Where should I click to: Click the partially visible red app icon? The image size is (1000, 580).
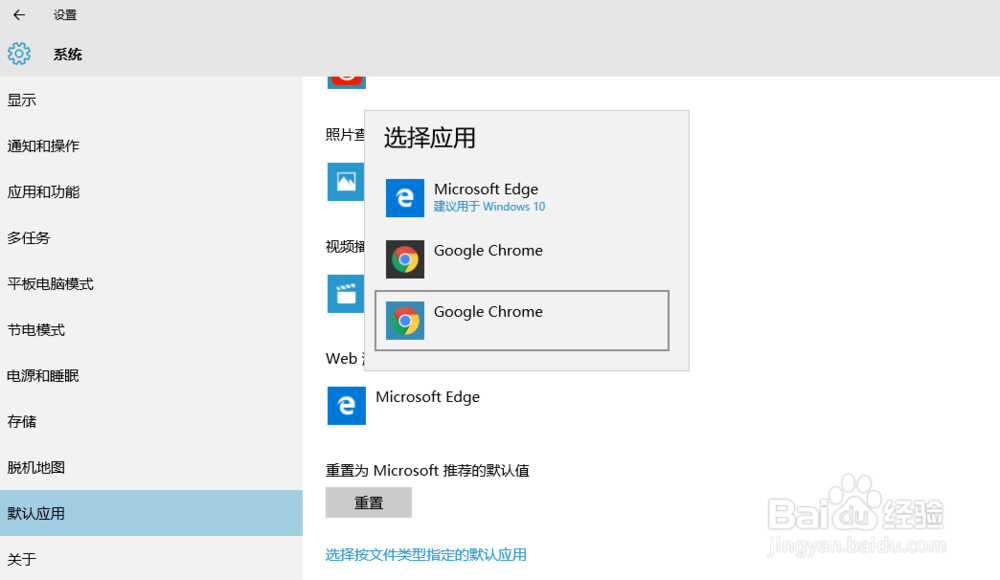tap(346, 82)
